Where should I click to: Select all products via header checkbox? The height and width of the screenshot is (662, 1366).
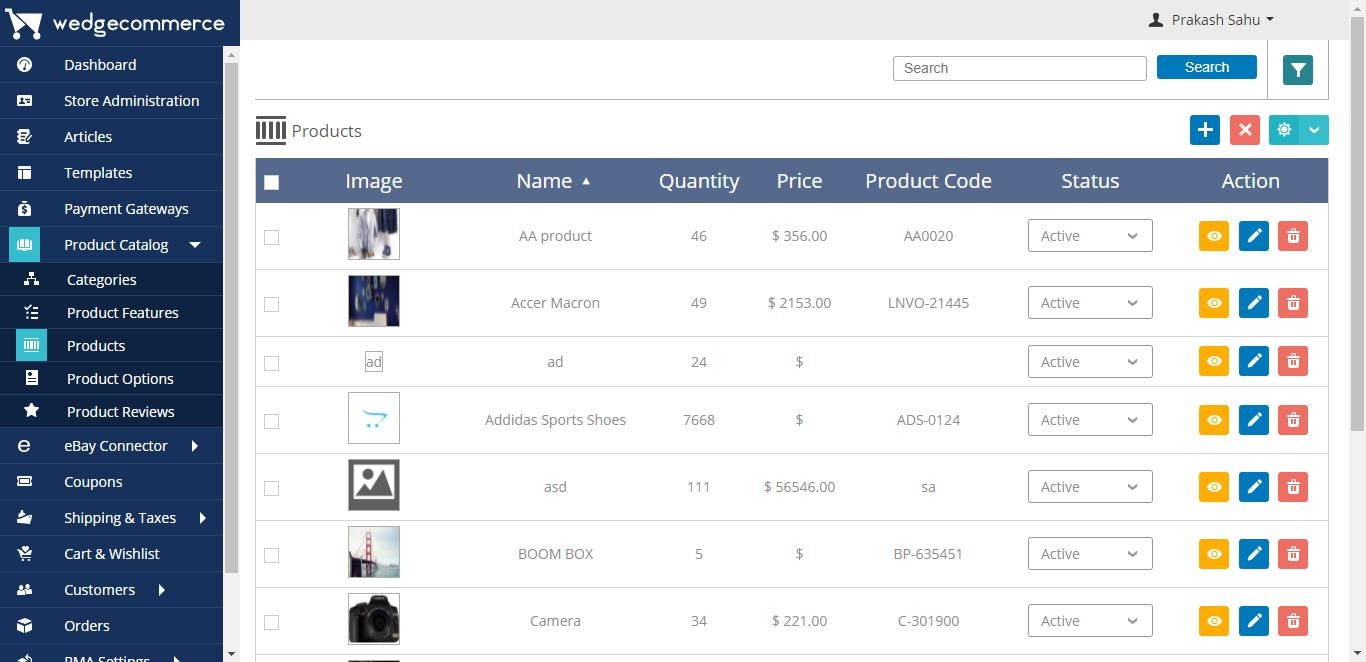(271, 182)
